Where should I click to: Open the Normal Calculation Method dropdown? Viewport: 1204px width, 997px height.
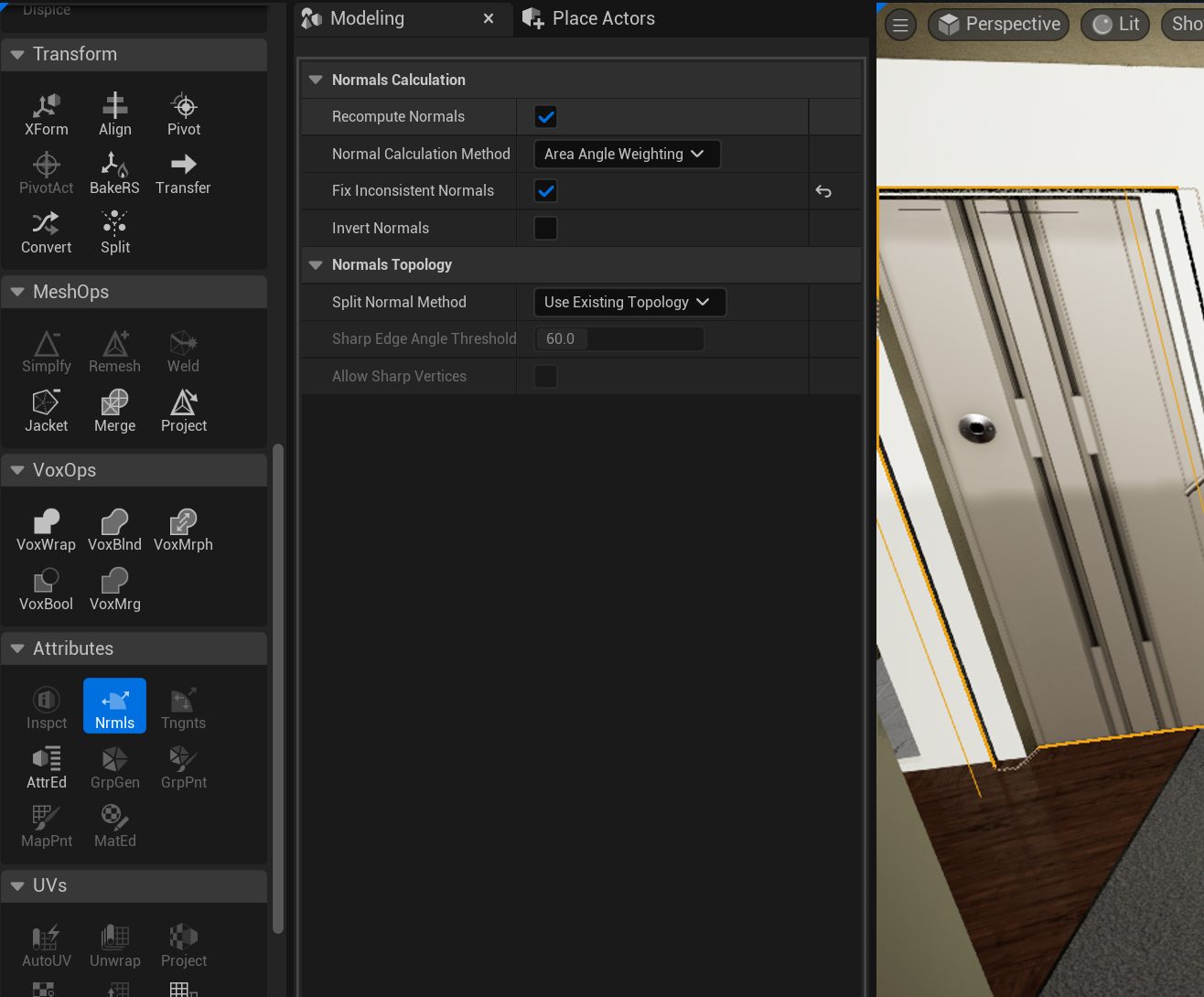(626, 154)
